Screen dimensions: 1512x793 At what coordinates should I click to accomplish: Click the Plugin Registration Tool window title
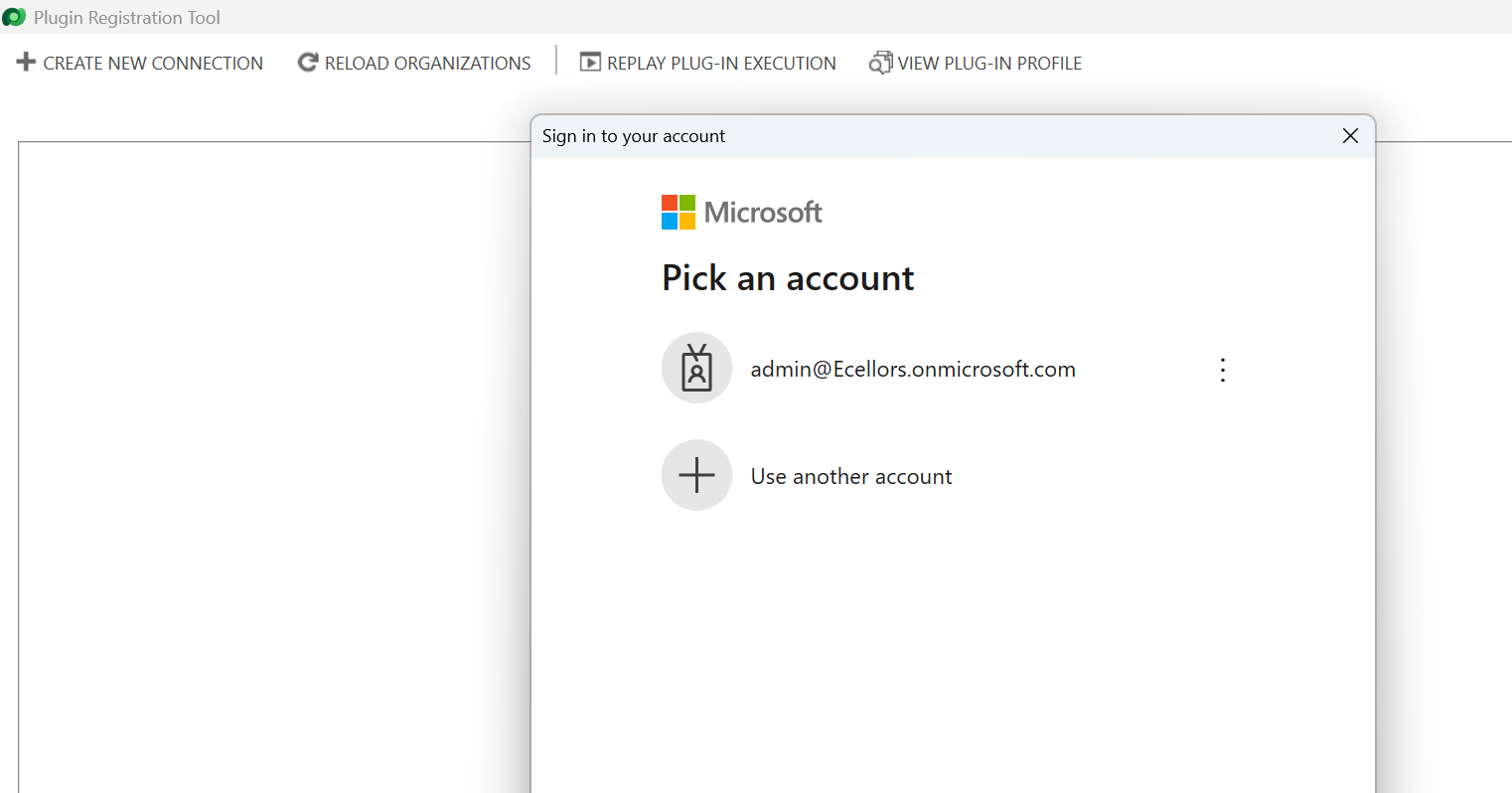point(127,18)
